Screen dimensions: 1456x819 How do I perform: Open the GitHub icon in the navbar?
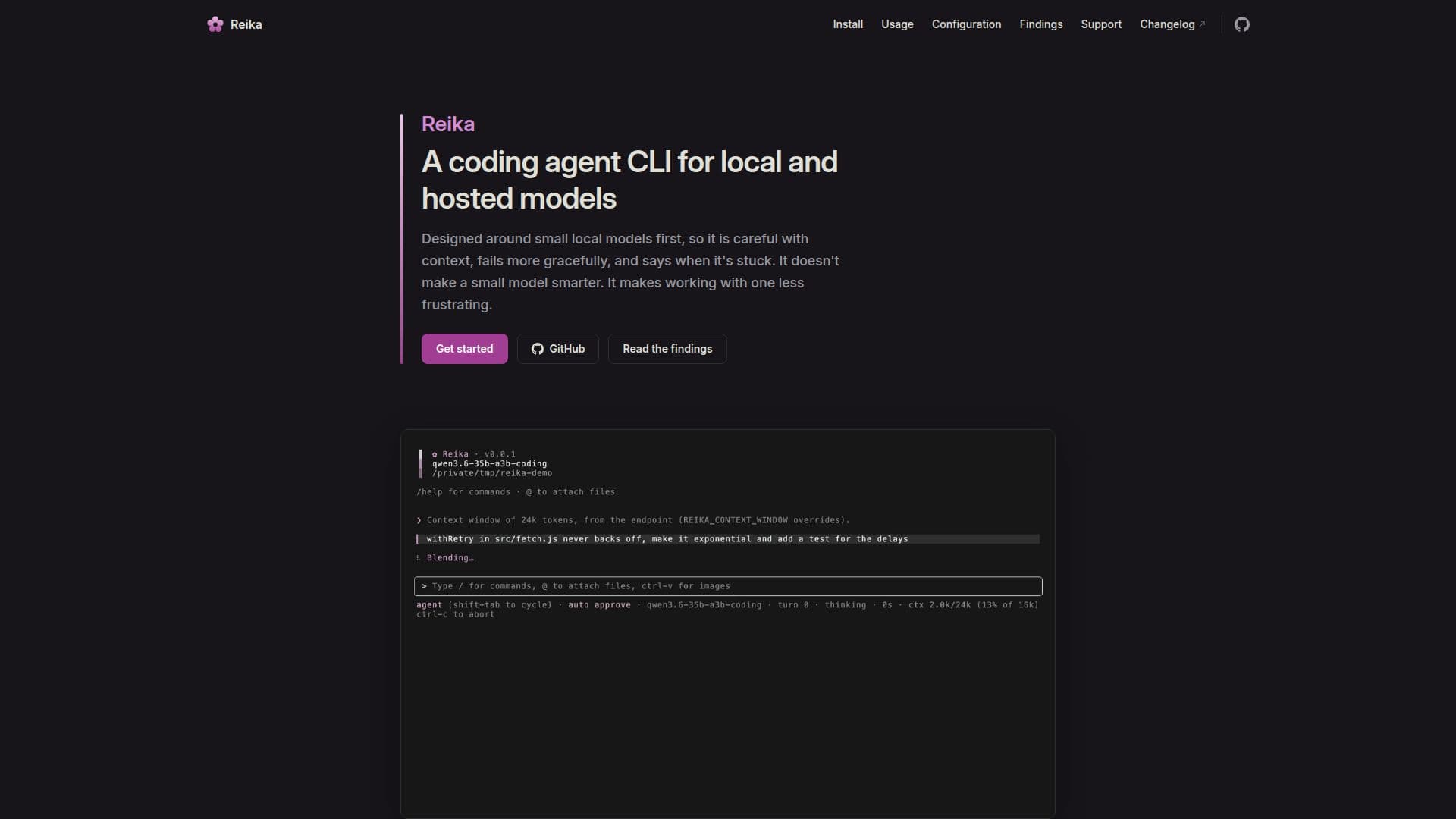tap(1241, 24)
